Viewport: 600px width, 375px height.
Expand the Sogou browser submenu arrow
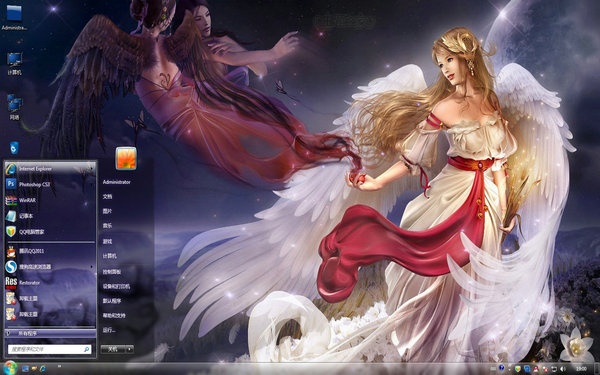91,267
